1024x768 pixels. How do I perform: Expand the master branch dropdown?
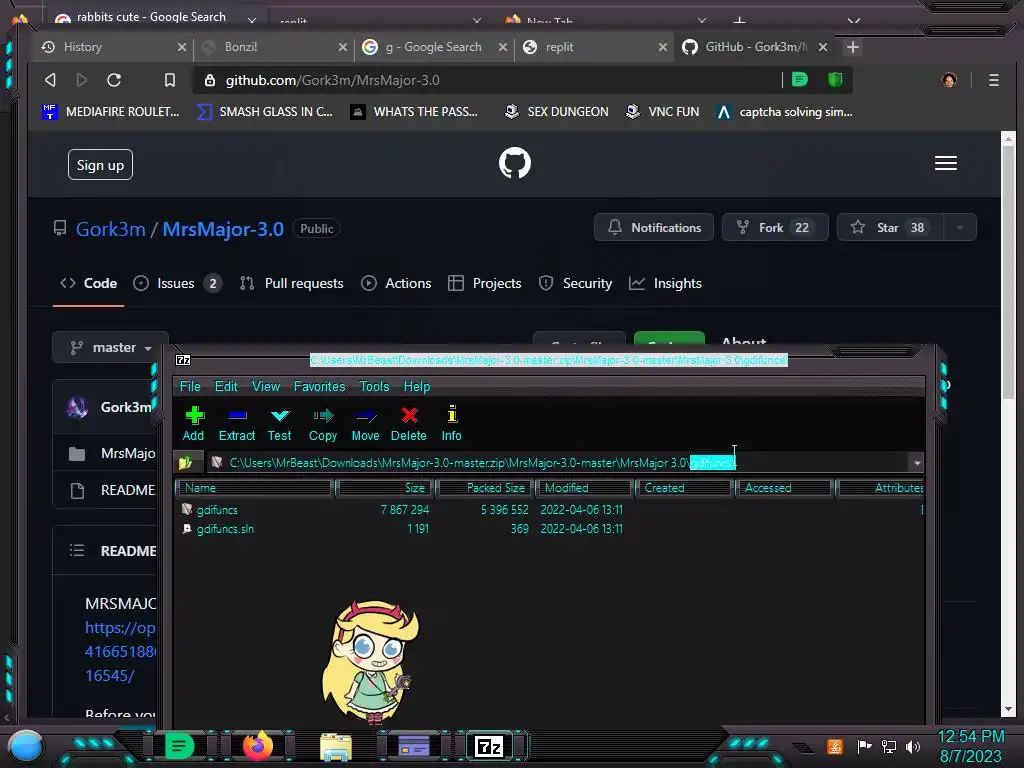(110, 347)
